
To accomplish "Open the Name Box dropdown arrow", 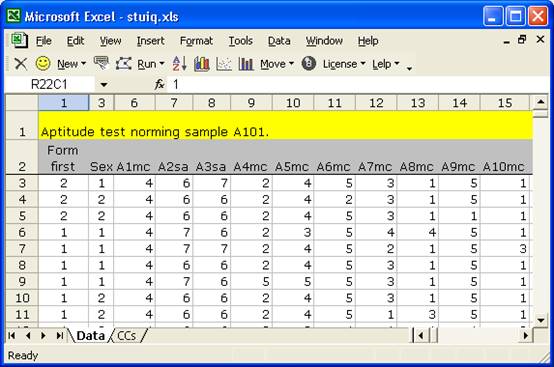I will click(104, 84).
